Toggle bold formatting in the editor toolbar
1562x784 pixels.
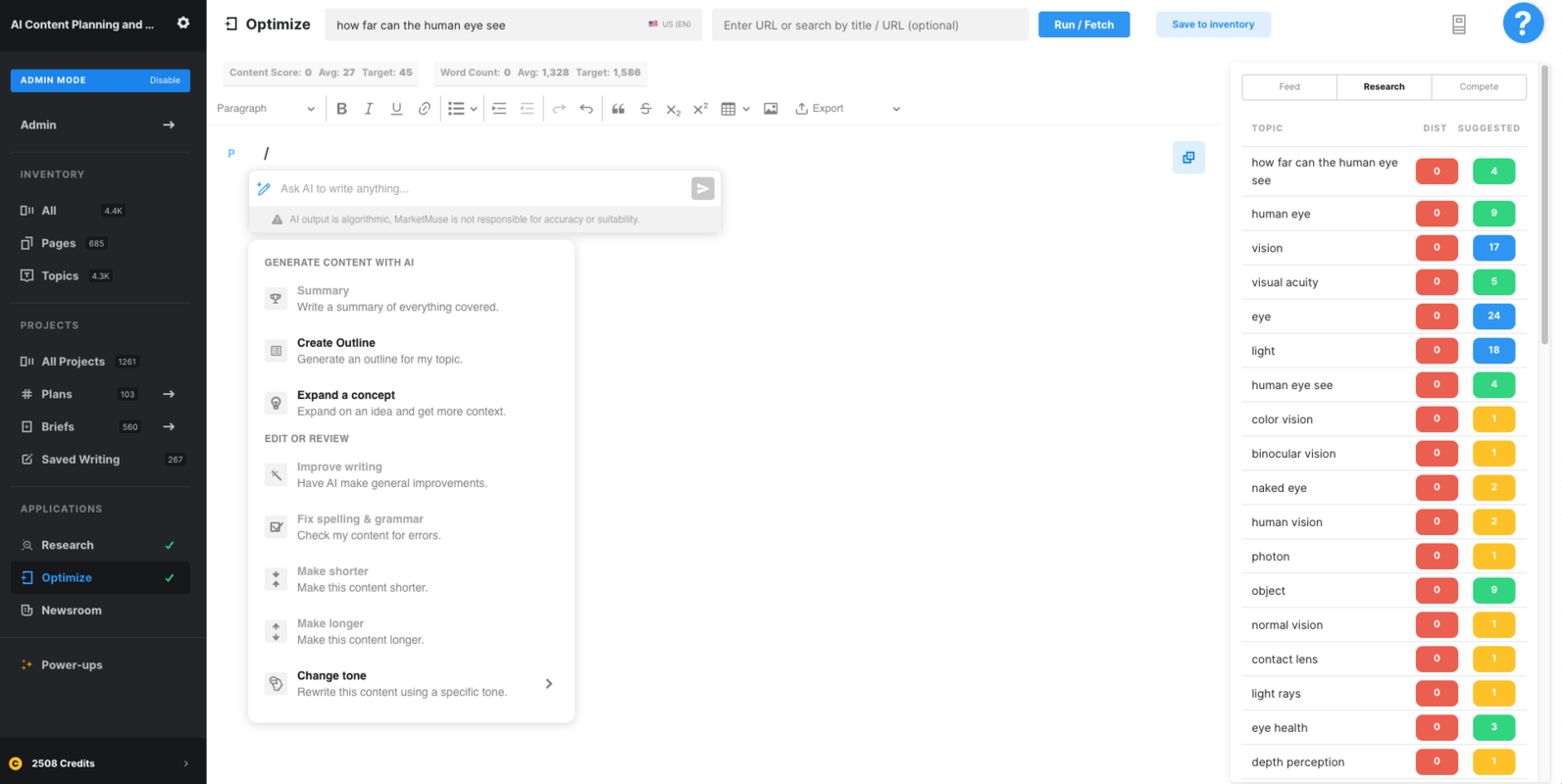pos(341,109)
